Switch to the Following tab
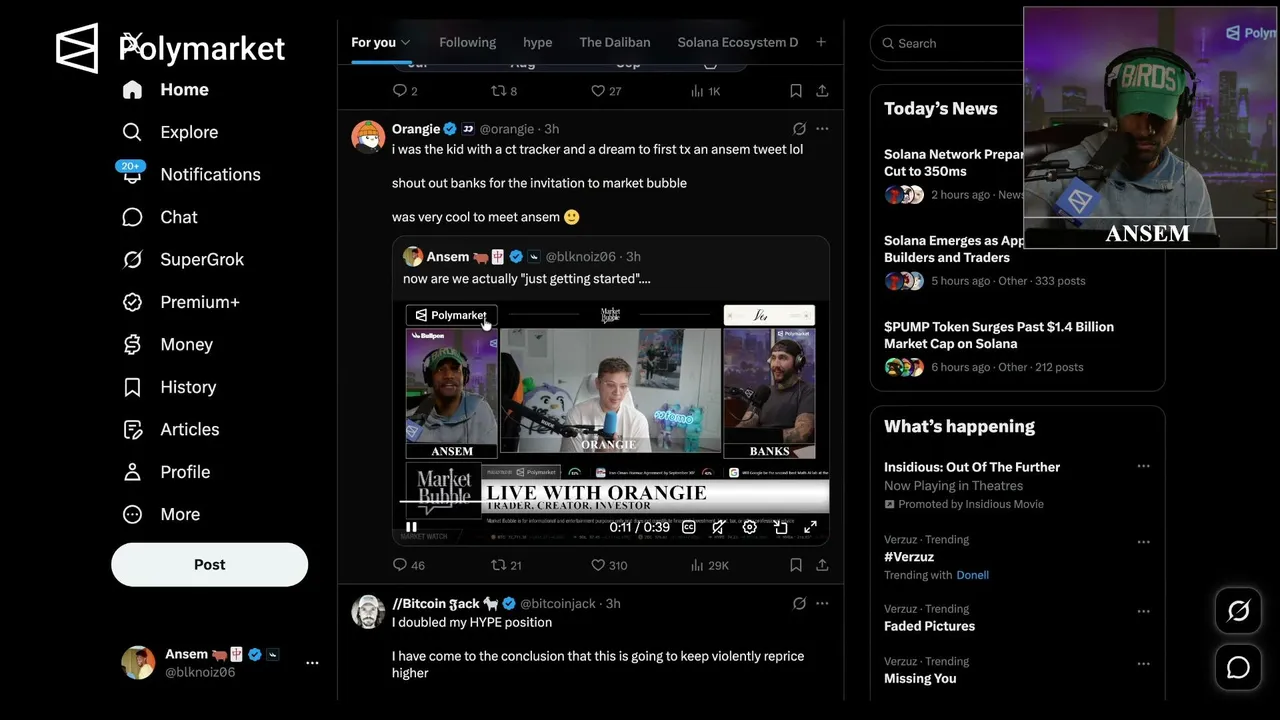1280x720 pixels. [467, 43]
